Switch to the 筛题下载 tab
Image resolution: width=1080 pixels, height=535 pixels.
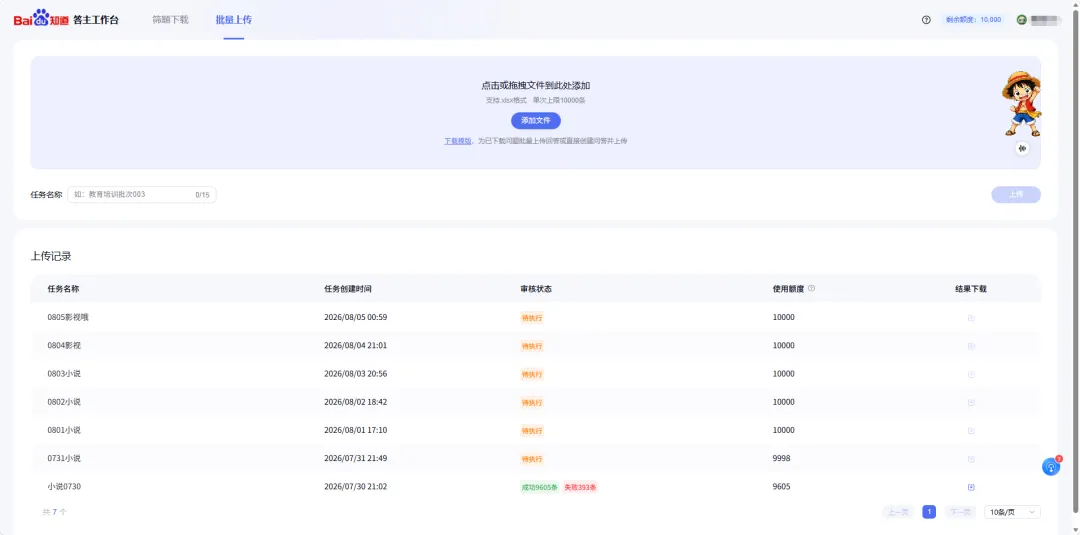[x=170, y=20]
